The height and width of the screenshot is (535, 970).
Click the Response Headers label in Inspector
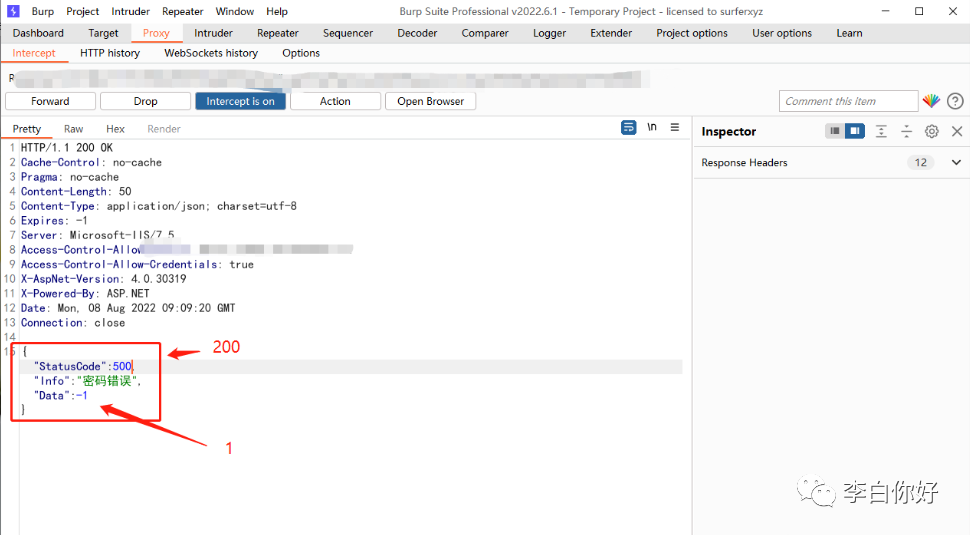(x=744, y=163)
